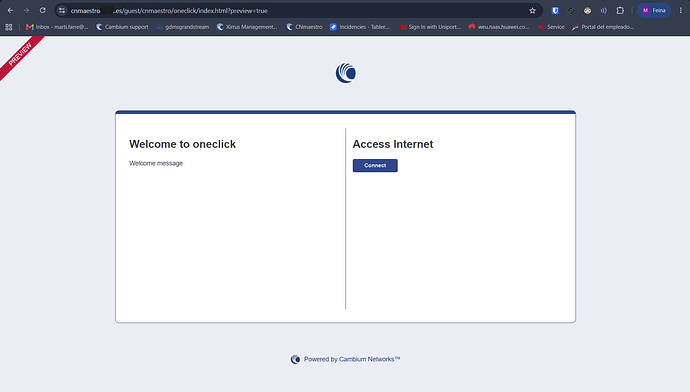Open the Cambium support bookmark
Image resolution: width=690 pixels, height=392 pixels.
point(122,27)
